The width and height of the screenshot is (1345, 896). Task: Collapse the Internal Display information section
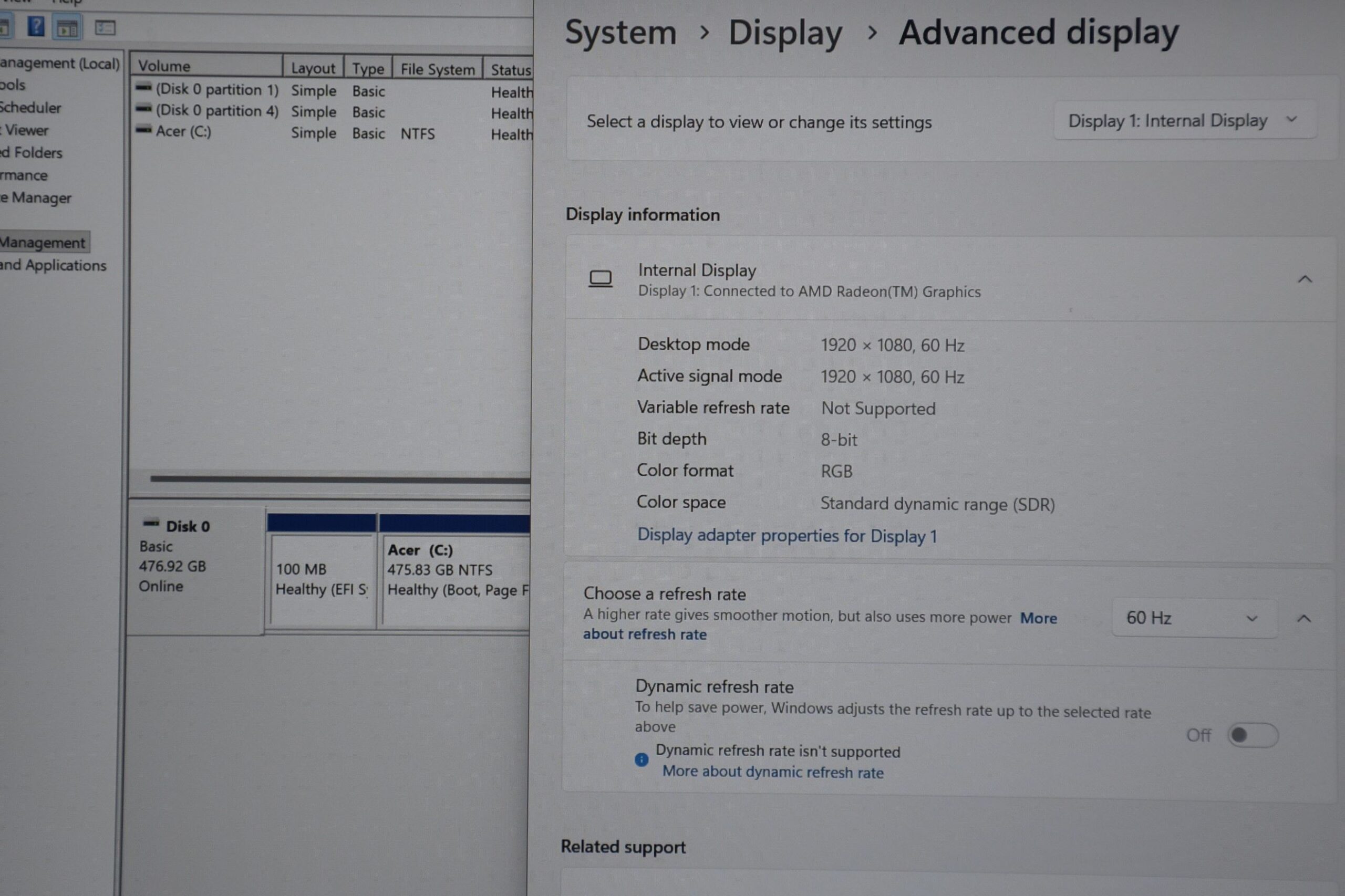point(1305,279)
